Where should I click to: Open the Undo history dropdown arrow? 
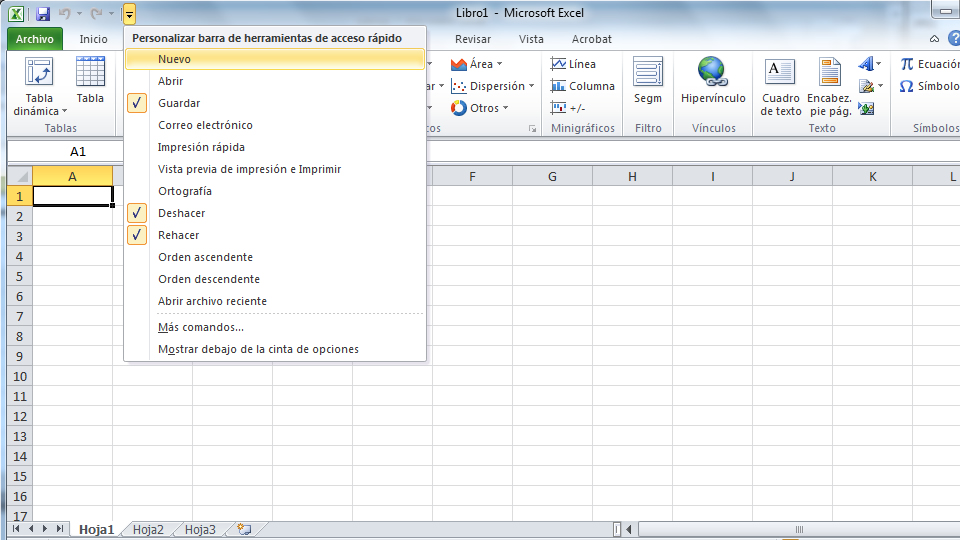[79, 13]
